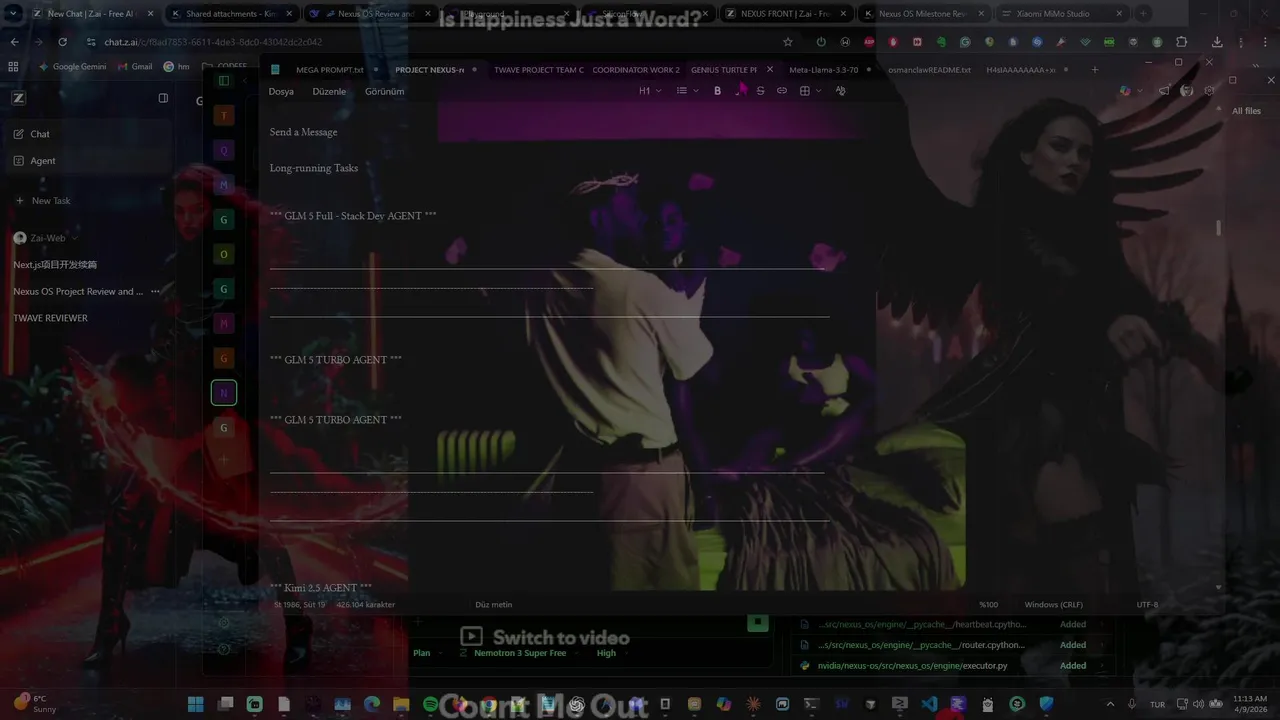Image resolution: width=1280 pixels, height=720 pixels.
Task: Open browser downloads icon
Action: tap(1217, 42)
